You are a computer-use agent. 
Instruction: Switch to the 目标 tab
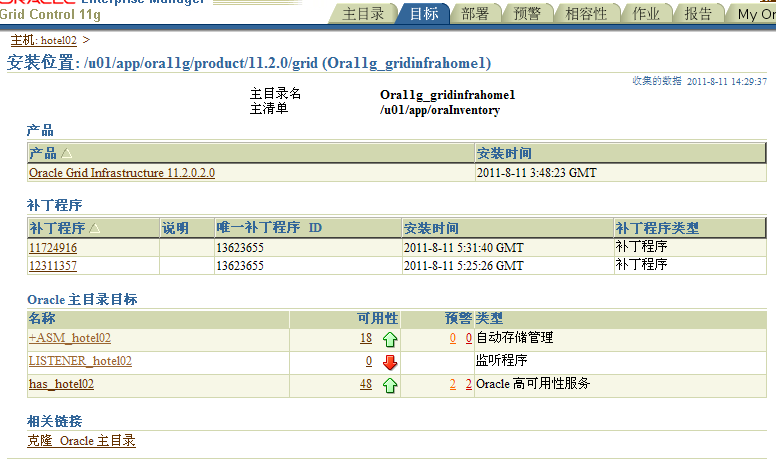[x=424, y=13]
